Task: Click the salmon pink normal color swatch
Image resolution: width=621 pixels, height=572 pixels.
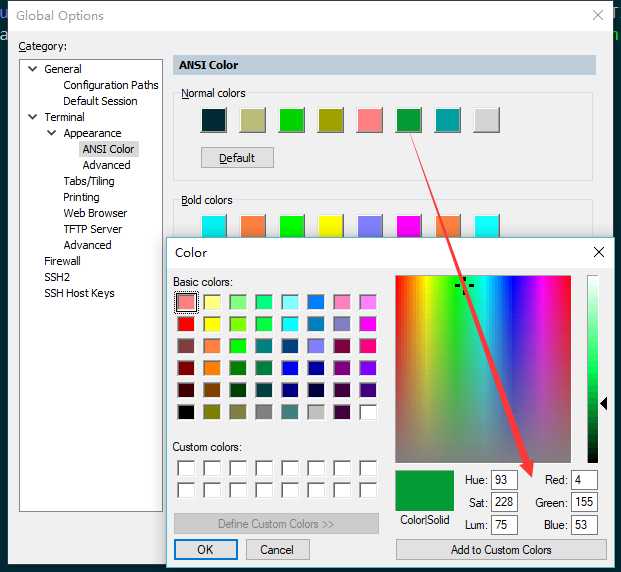Action: point(370,120)
